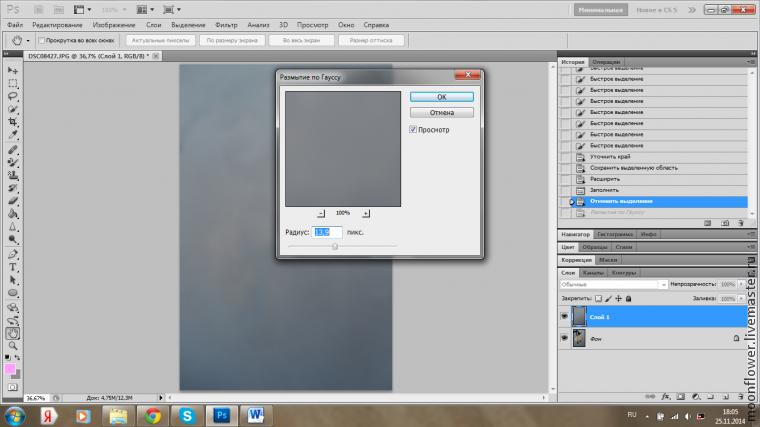The height and width of the screenshot is (427, 760).
Task: Open the layer blend mode dropdown Обычные
Action: coord(612,284)
